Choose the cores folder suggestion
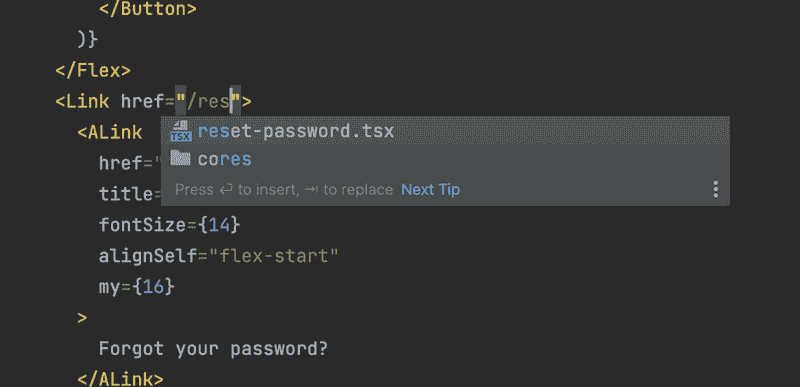 pos(445,159)
